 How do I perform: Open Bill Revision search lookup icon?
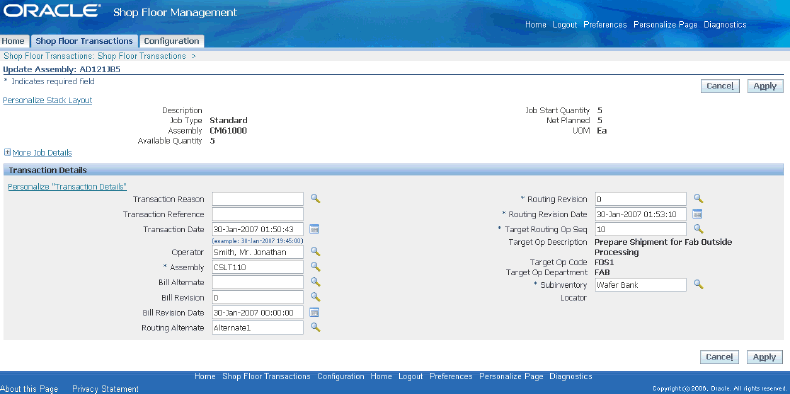[315, 297]
